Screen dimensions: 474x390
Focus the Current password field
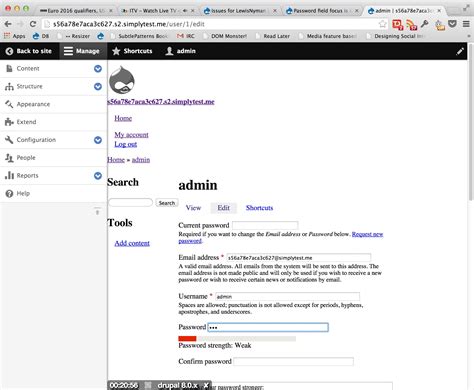pos(265,225)
